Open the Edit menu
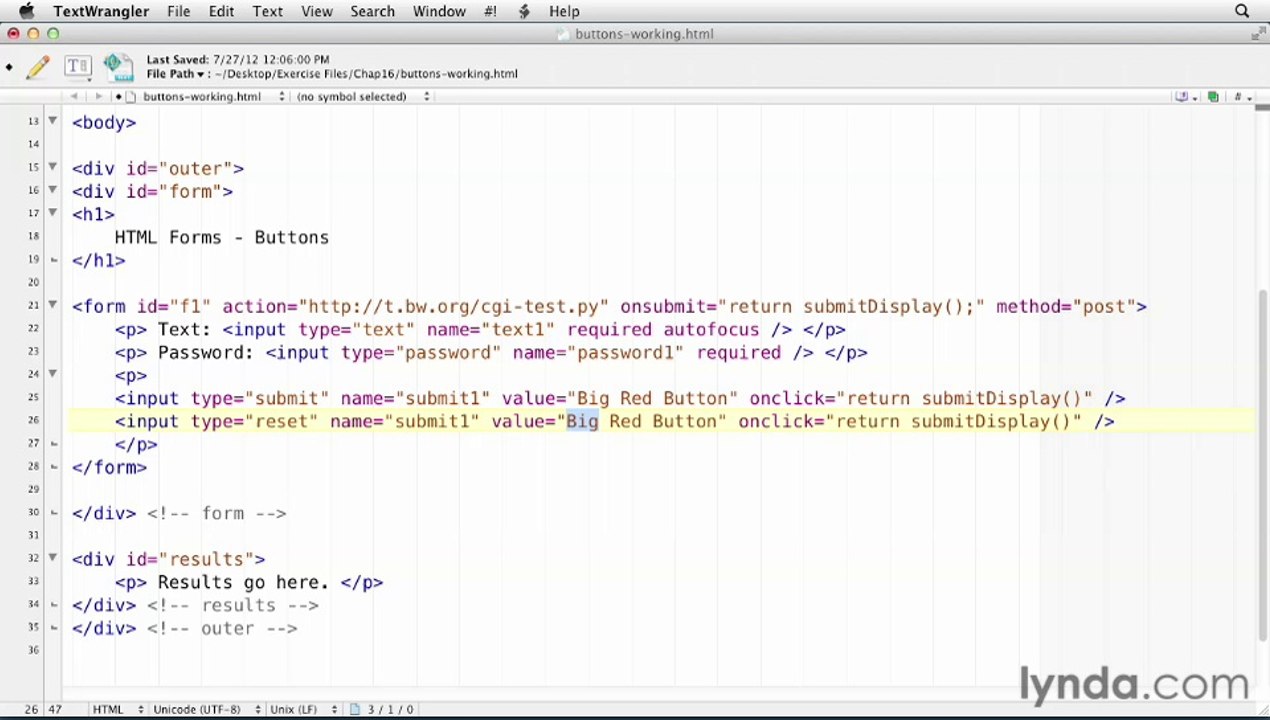This screenshot has height=720, width=1270. pyautogui.click(x=221, y=11)
